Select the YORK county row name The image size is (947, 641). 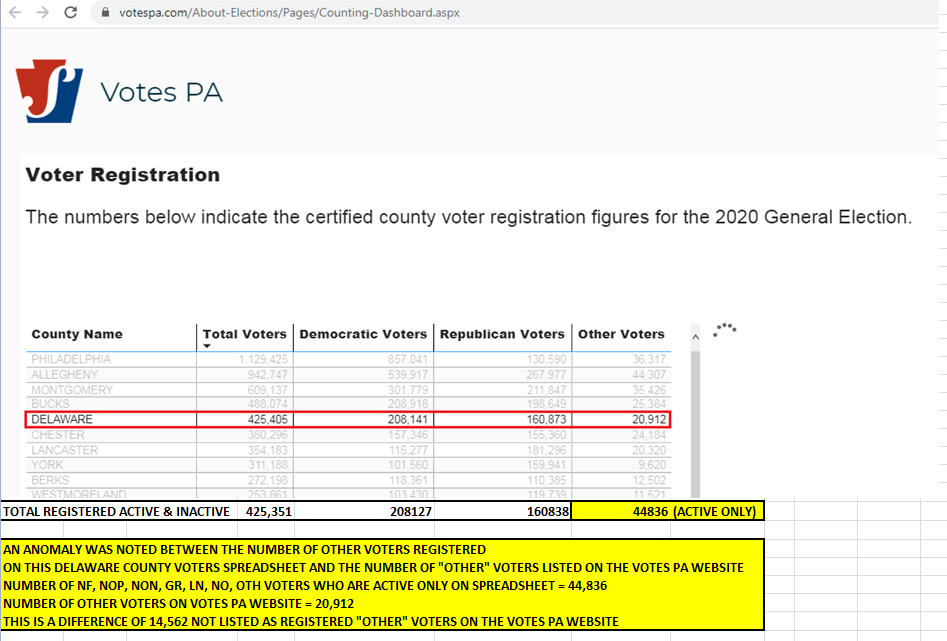(47, 465)
